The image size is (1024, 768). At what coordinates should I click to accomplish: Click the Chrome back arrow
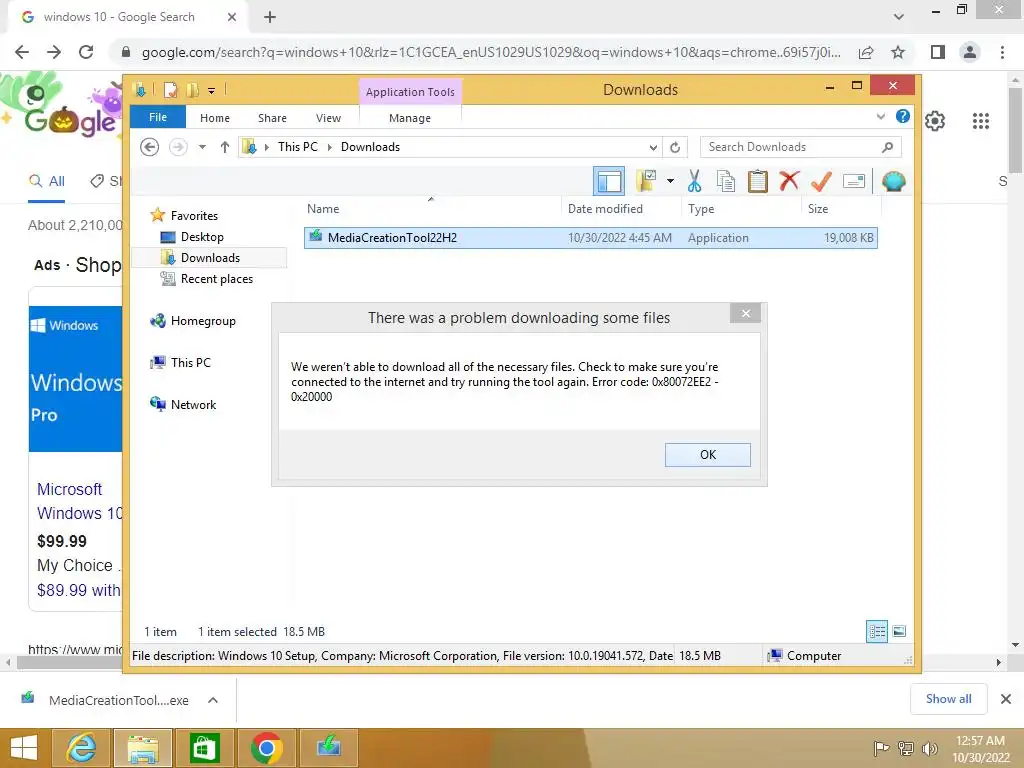[22, 52]
